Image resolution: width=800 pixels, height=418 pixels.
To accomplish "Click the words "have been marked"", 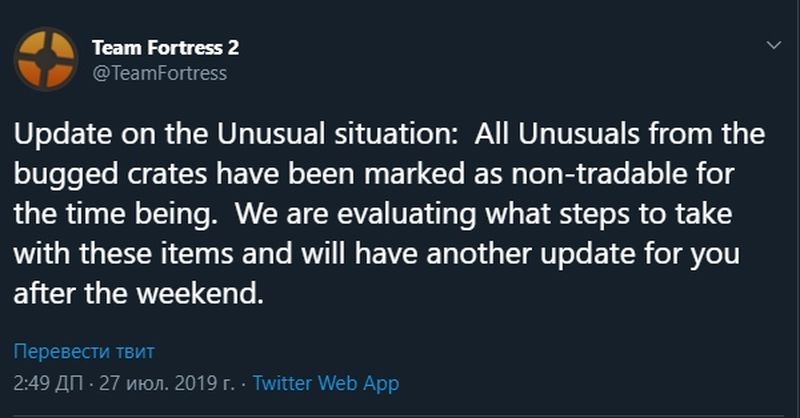I will click(x=340, y=174).
